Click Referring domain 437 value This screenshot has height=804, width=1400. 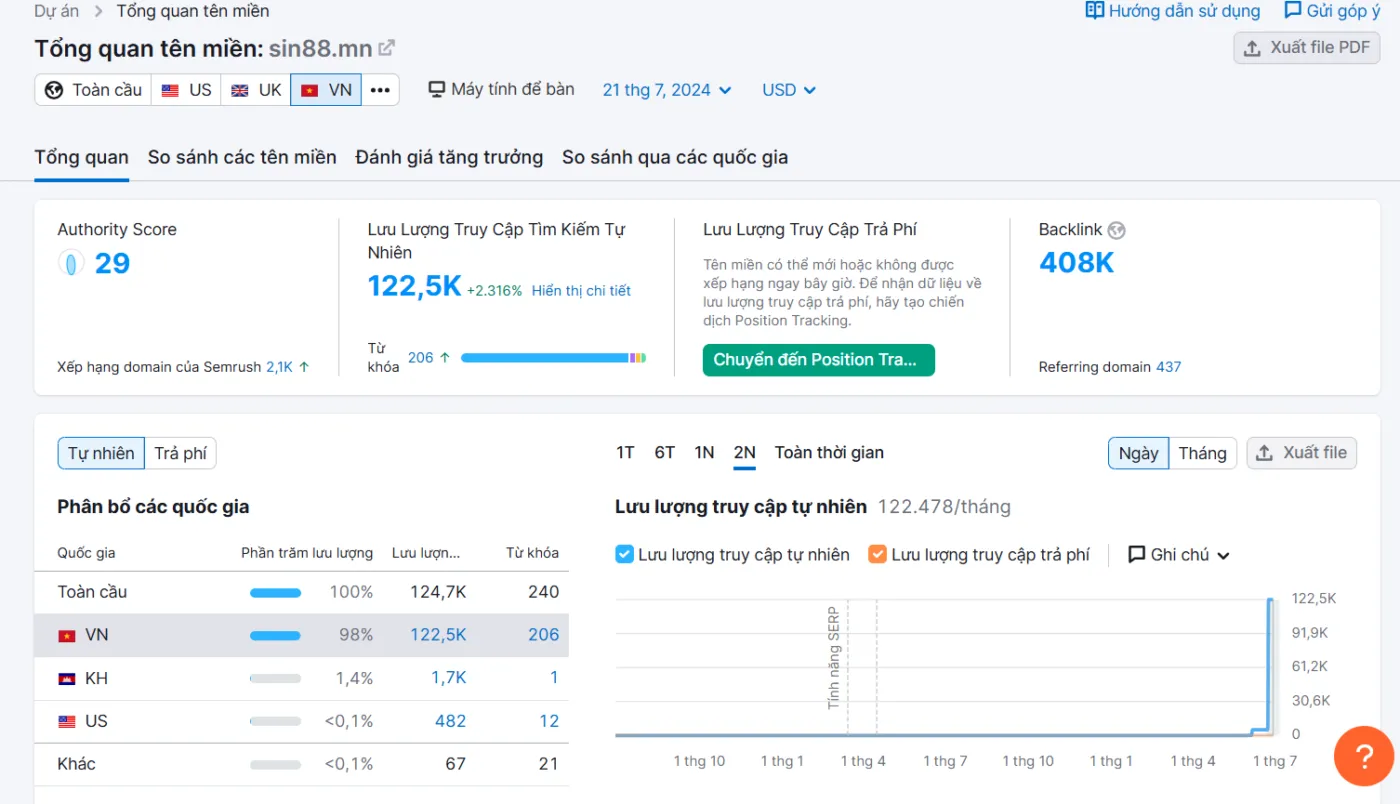pos(1169,367)
